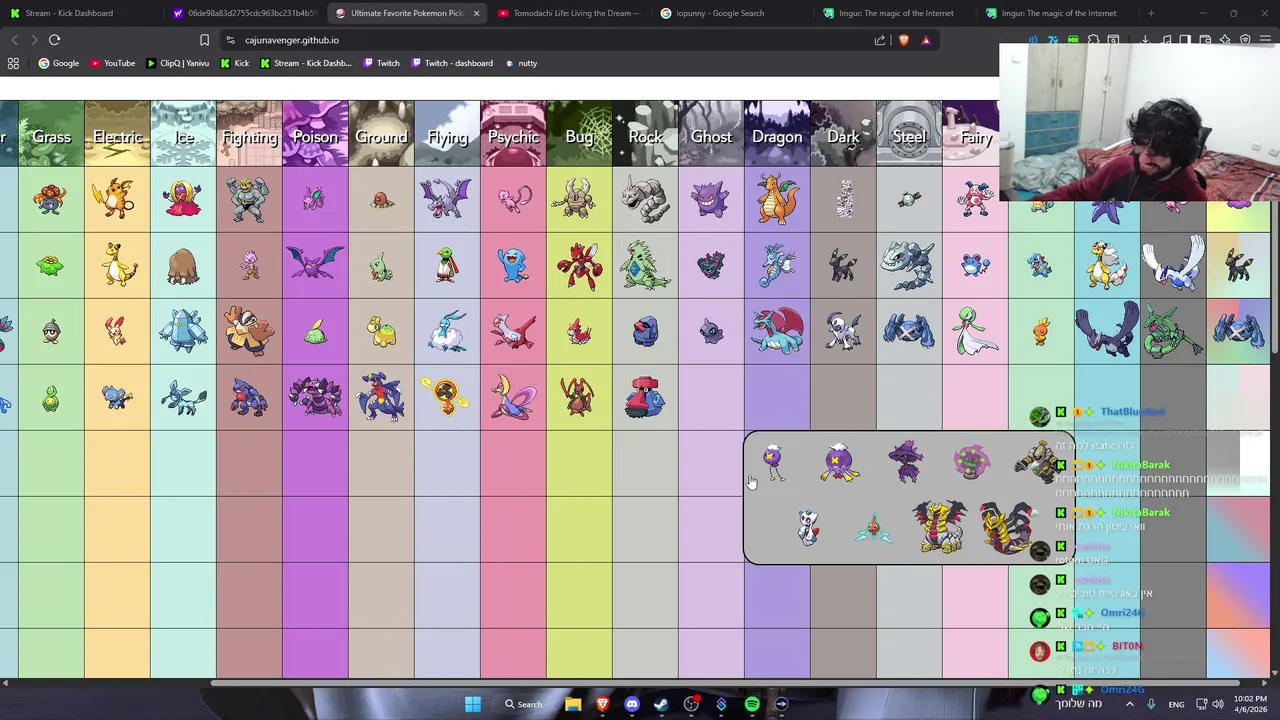Open the YouTube bookmark
This screenshot has width=1280, height=720.
click(x=113, y=63)
